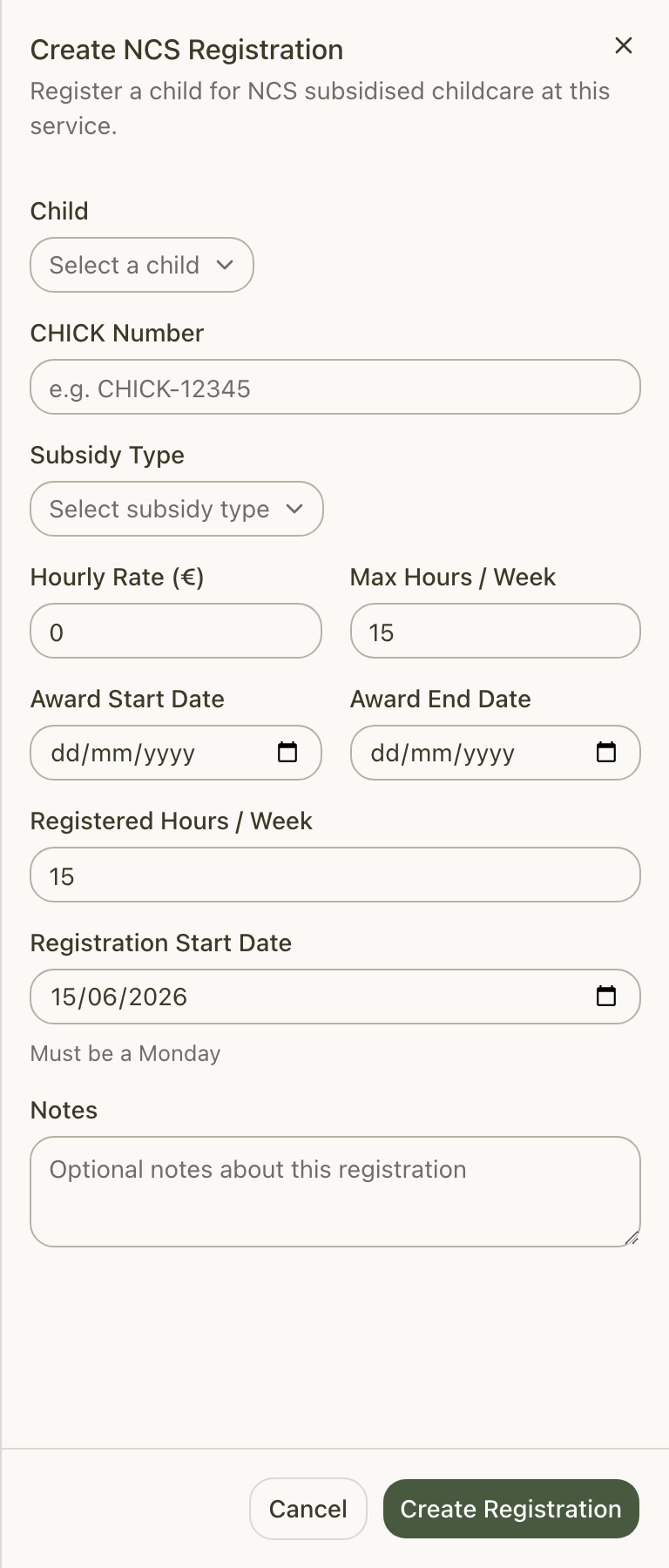Click the Hourly Rate (€) input
The height and width of the screenshot is (1568, 669).
click(x=176, y=631)
